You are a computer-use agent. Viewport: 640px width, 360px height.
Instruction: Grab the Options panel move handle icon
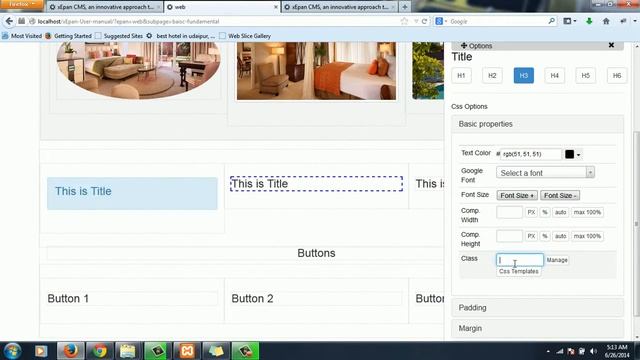(464, 45)
